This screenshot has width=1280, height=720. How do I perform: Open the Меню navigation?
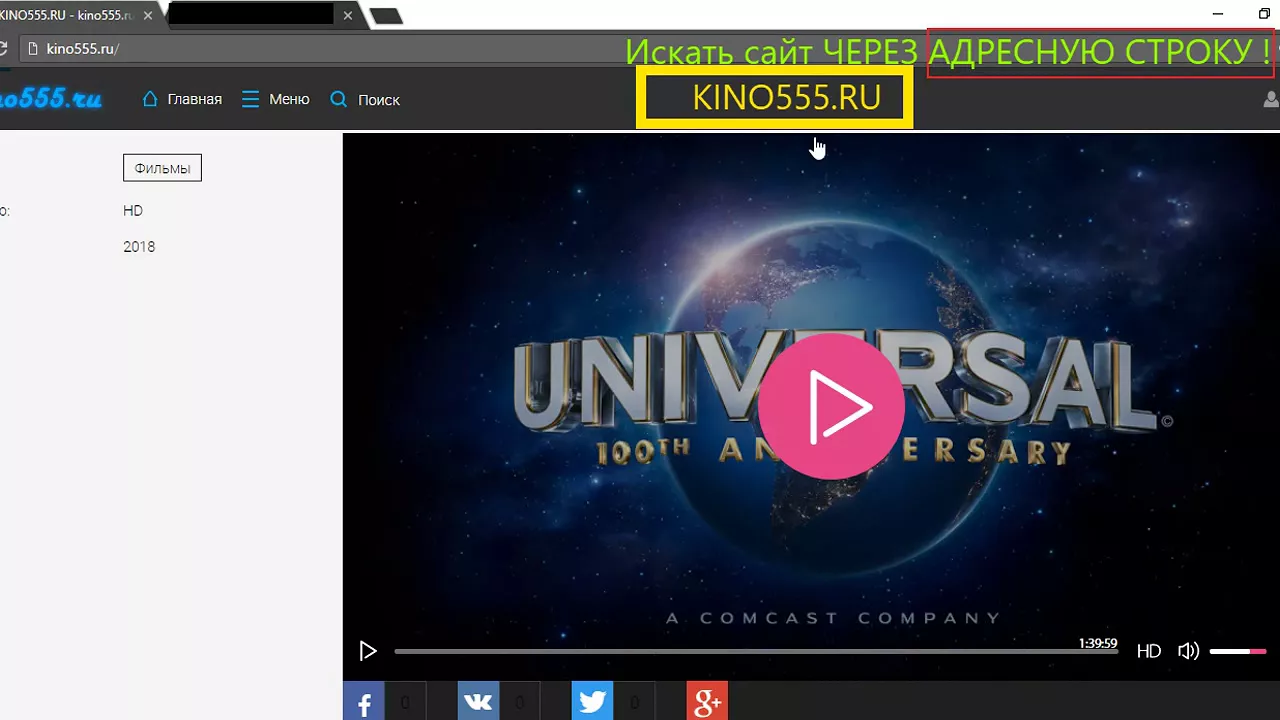point(276,99)
